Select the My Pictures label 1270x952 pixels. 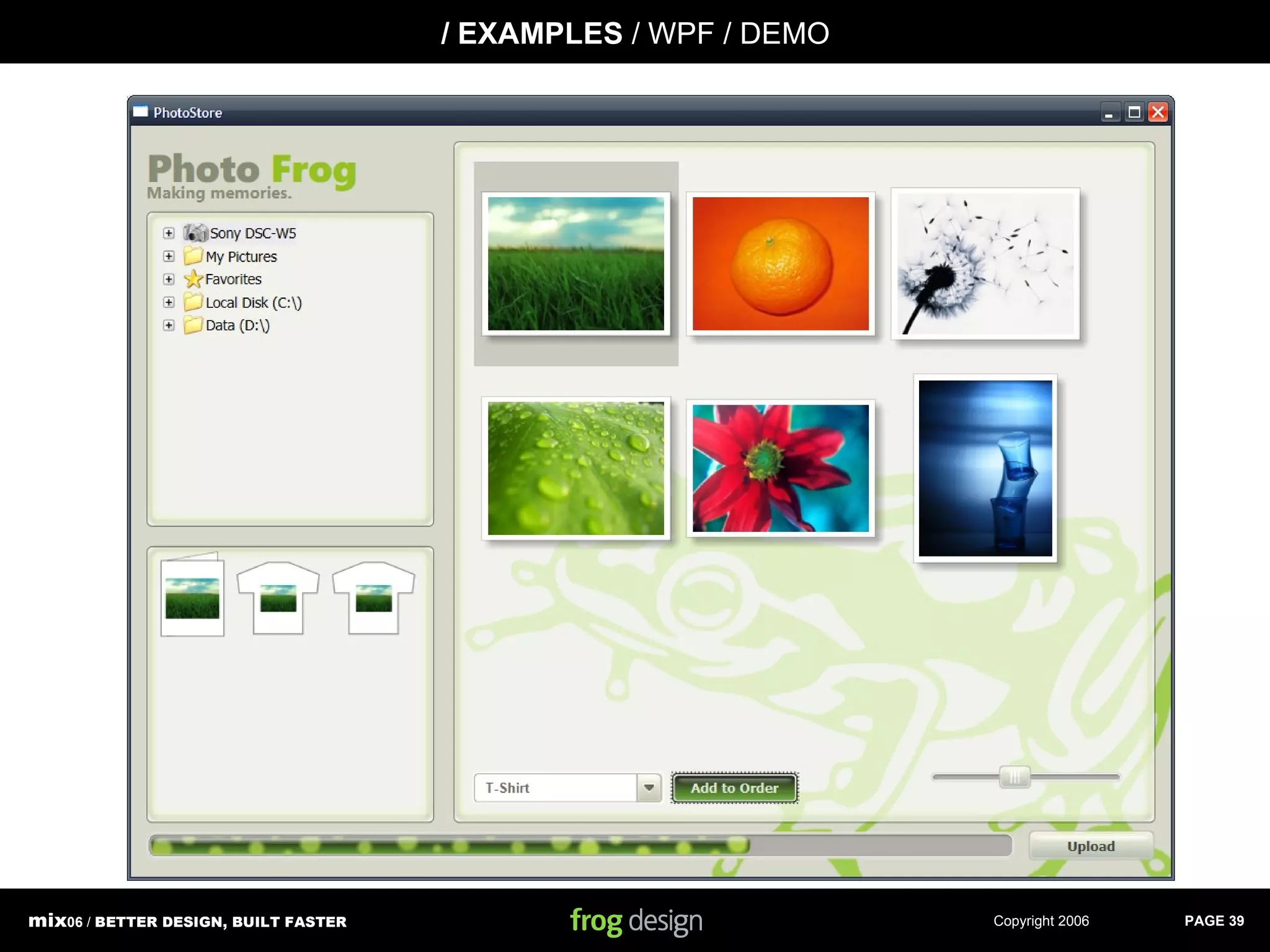coord(241,257)
